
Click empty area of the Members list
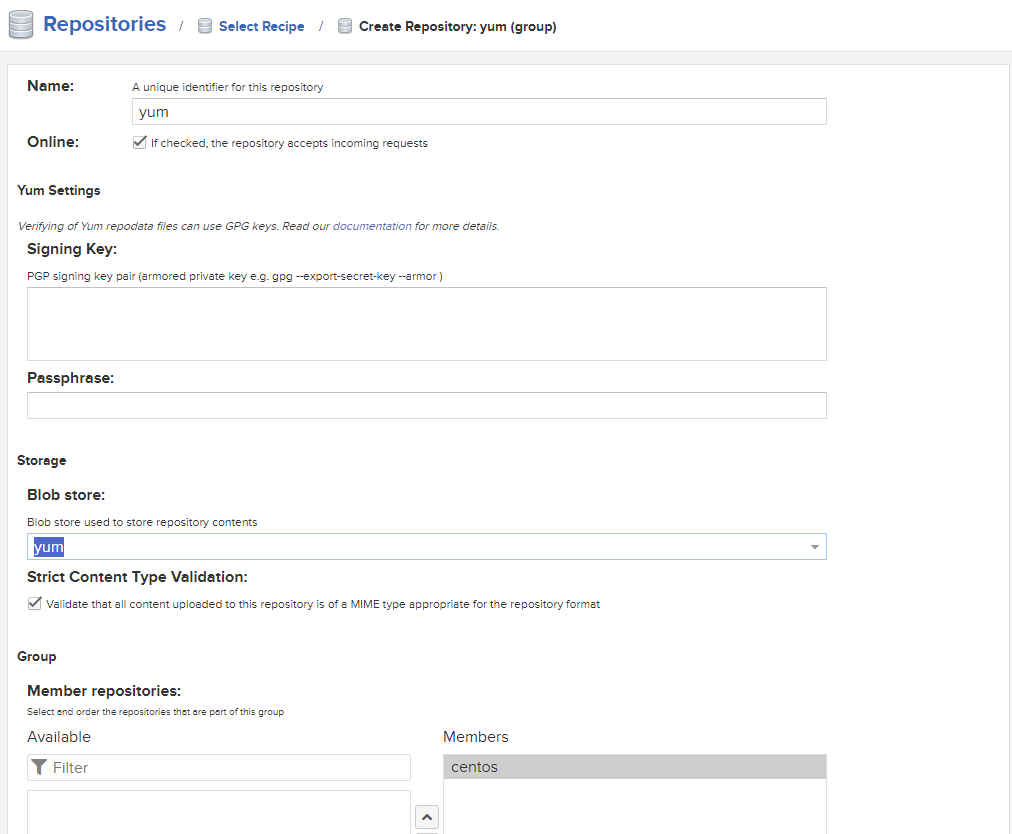(x=634, y=808)
